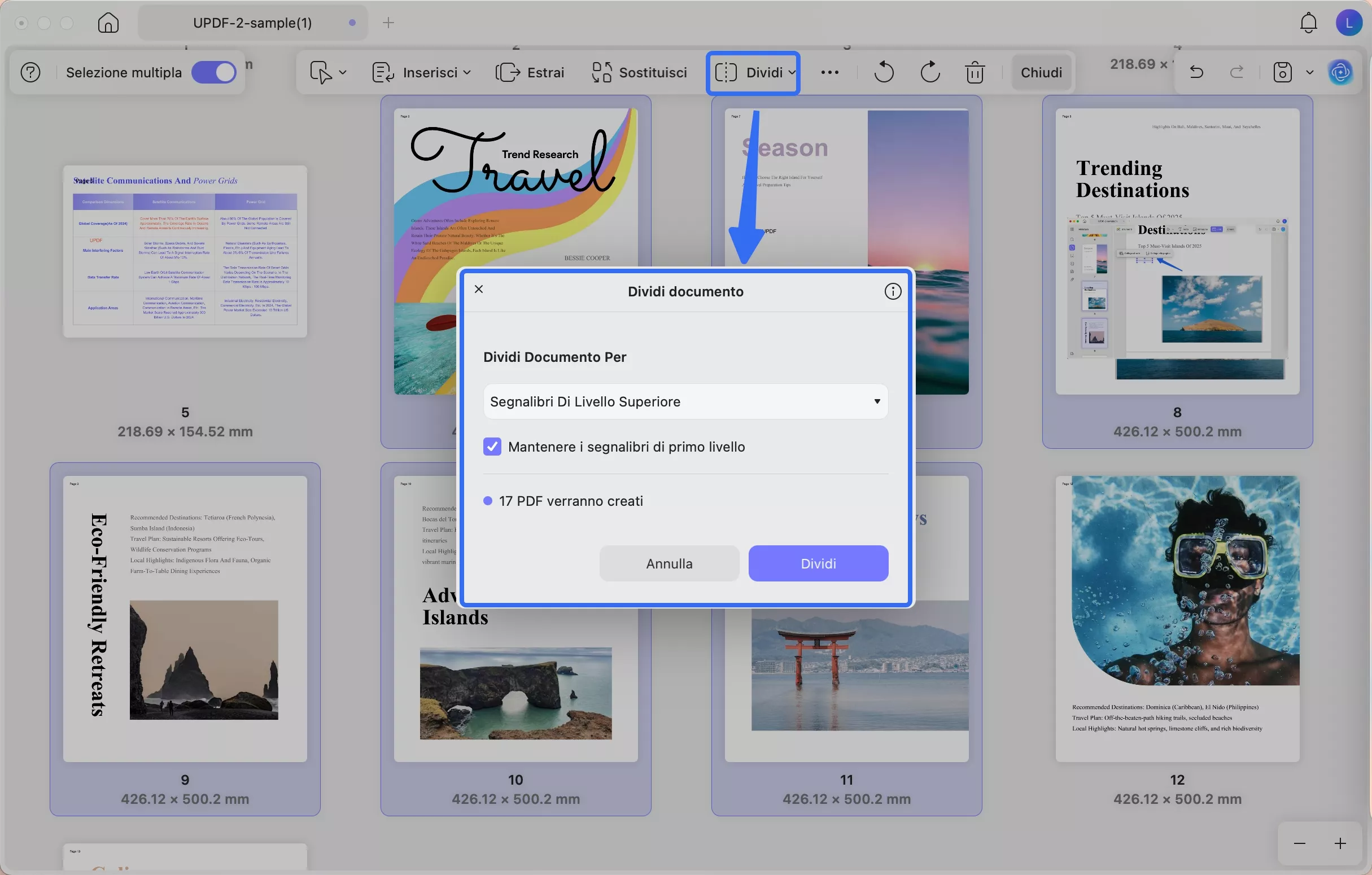Open the more options ellipsis menu
The height and width of the screenshot is (875, 1372).
tap(829, 72)
